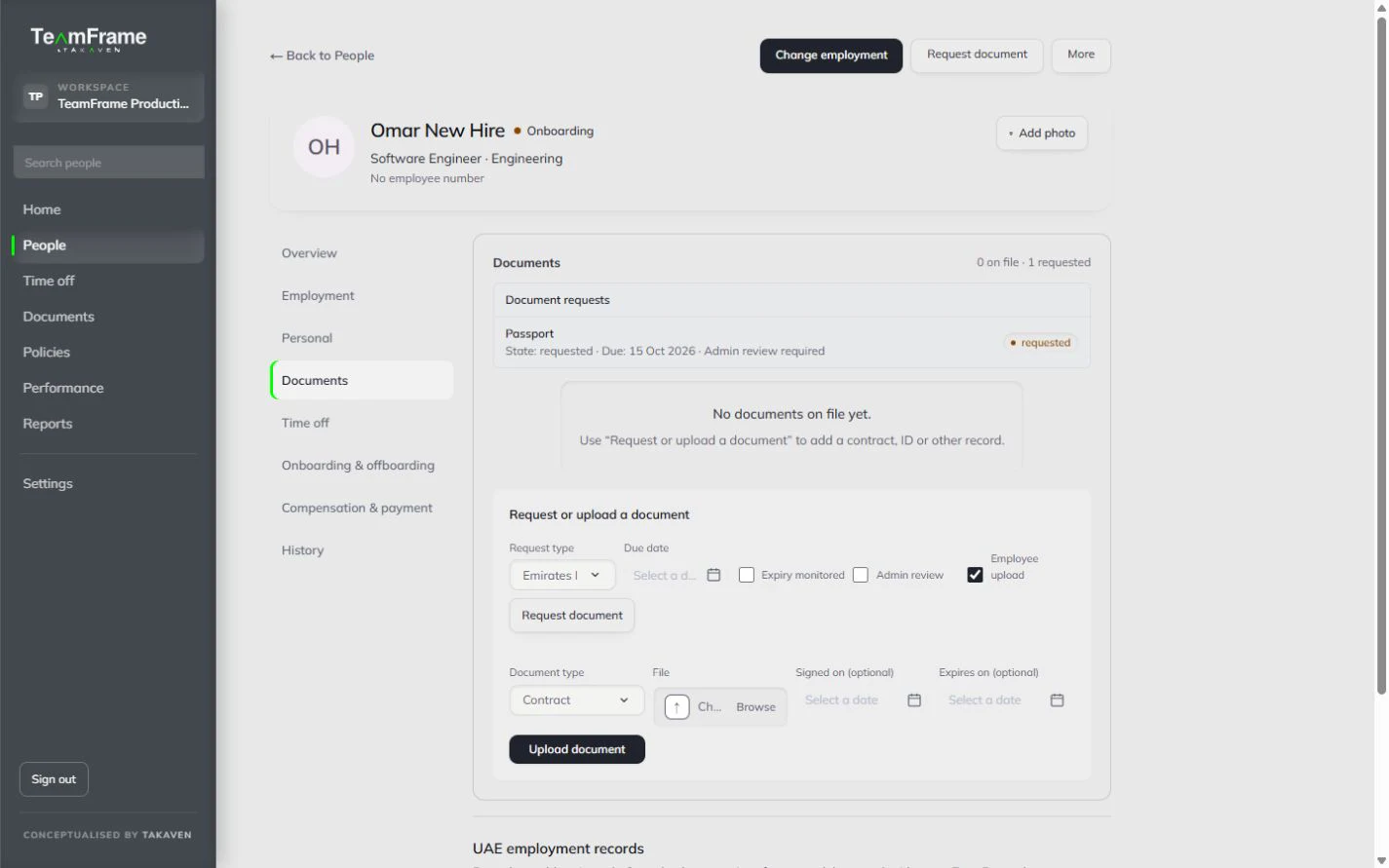Click the Sign out button
This screenshot has width=1389, height=868.
pos(54,779)
